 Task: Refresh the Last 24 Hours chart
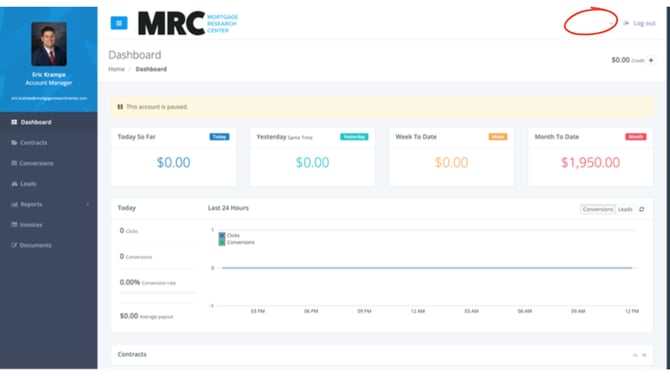(x=641, y=209)
